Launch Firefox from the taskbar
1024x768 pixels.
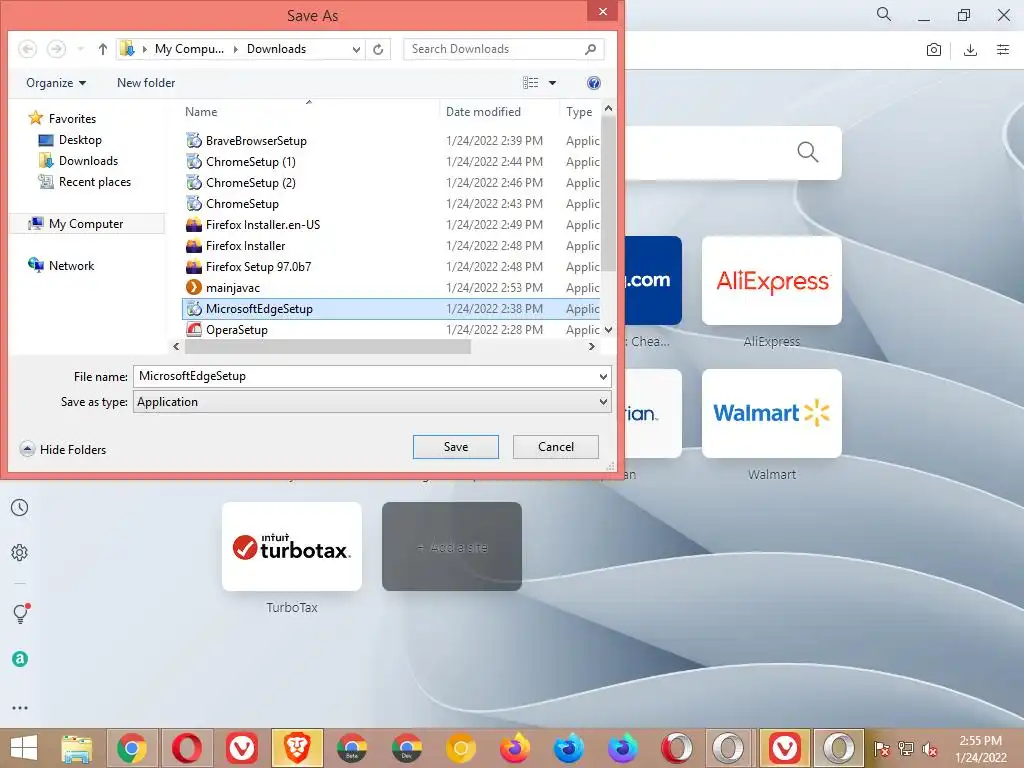coord(515,748)
